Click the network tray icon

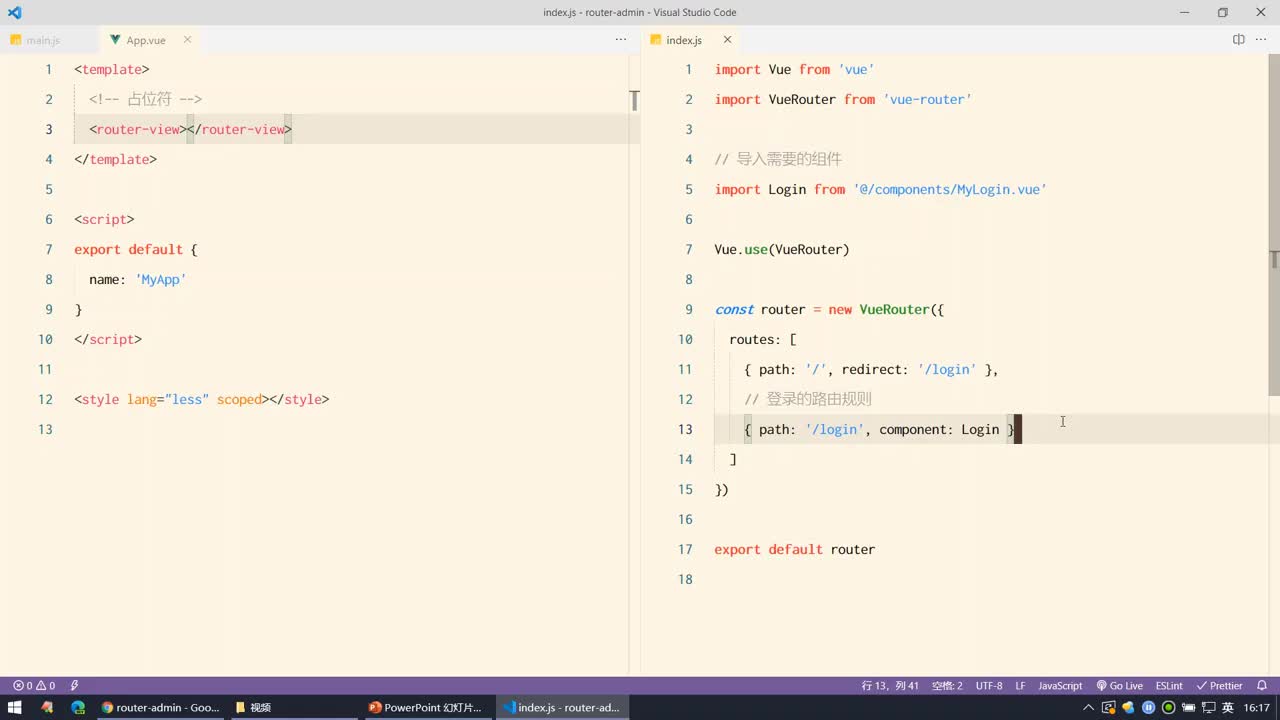1208,707
